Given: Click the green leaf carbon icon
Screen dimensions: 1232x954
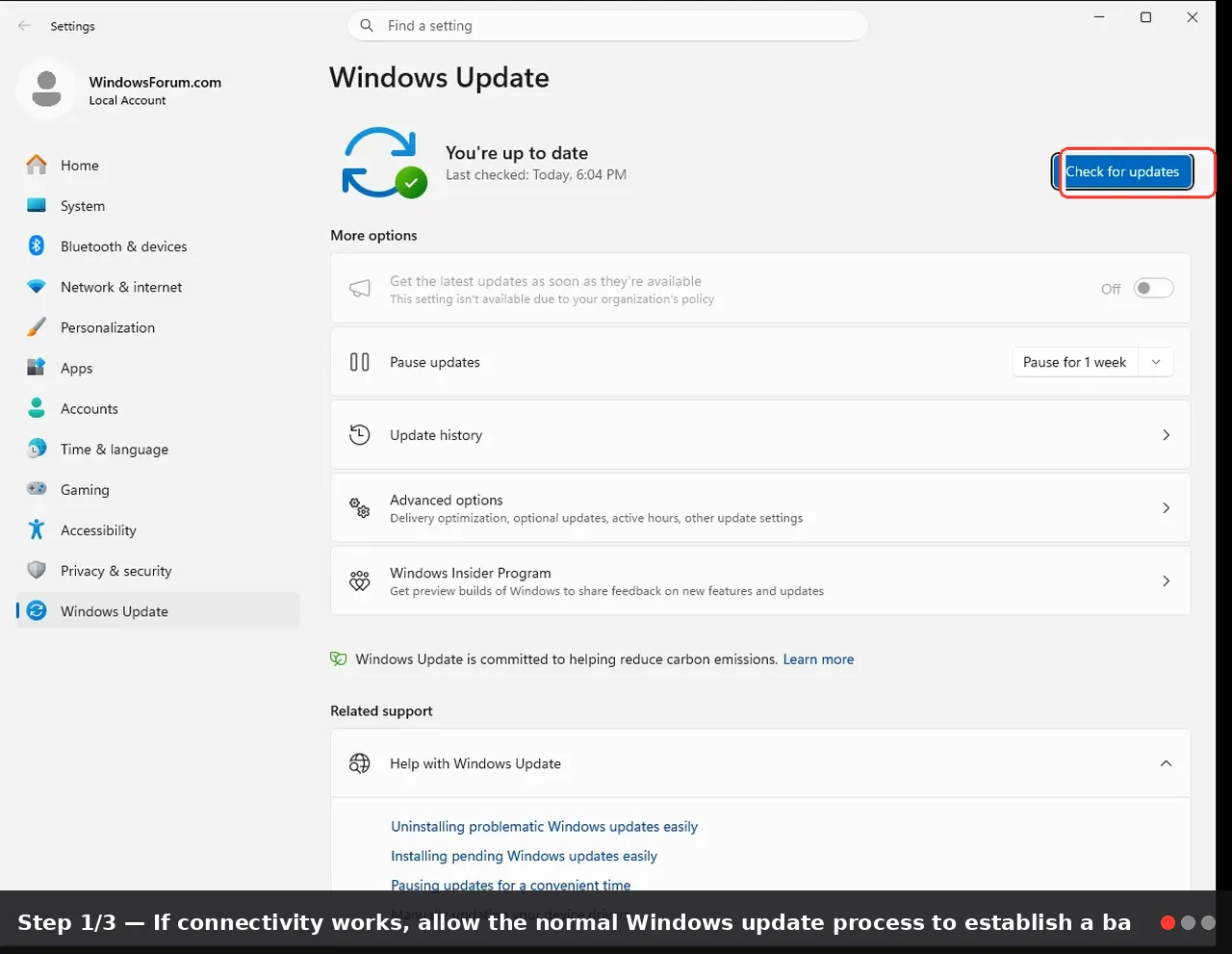Looking at the screenshot, I should click(338, 659).
